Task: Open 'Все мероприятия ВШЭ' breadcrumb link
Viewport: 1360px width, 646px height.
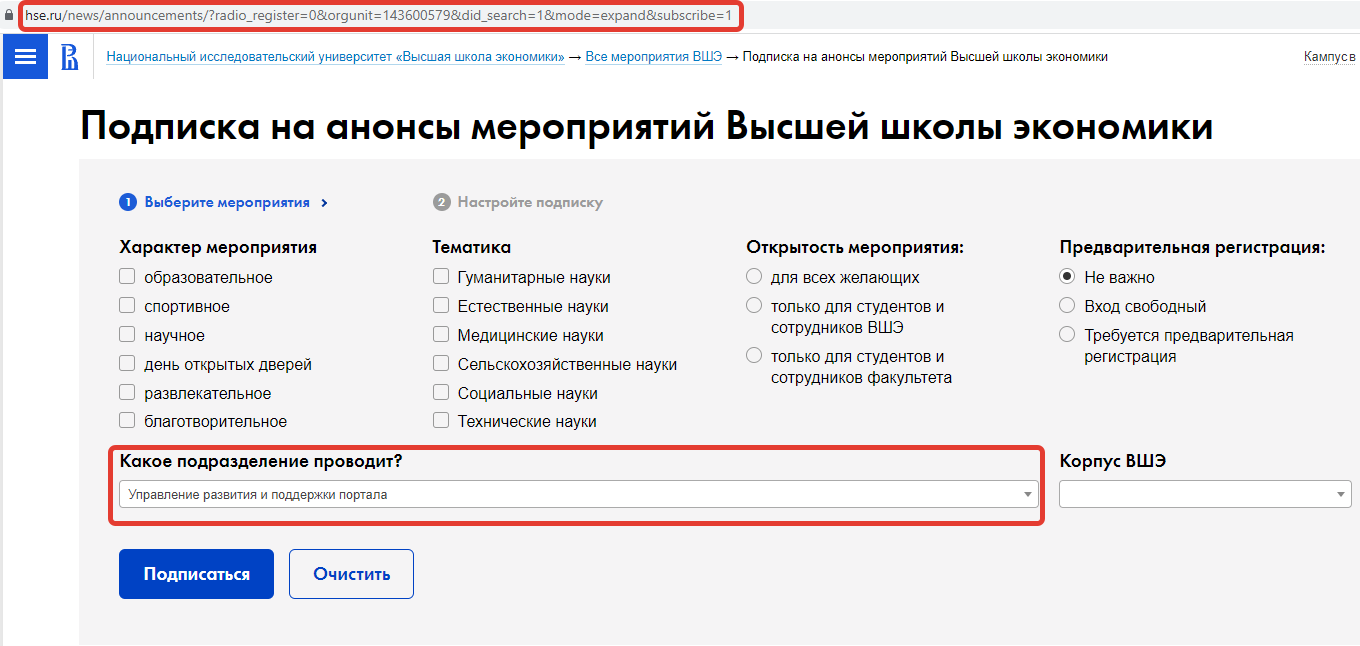Action: [653, 57]
